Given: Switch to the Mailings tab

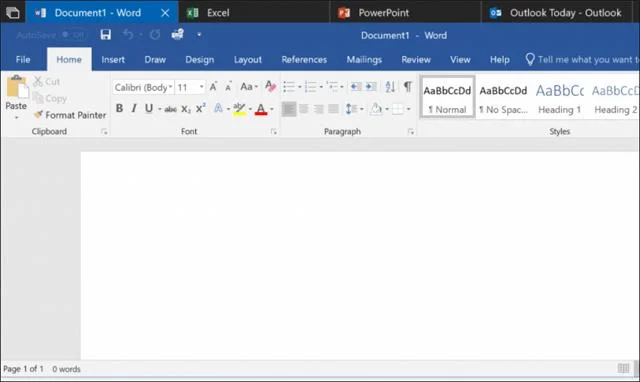Looking at the screenshot, I should [x=364, y=60].
